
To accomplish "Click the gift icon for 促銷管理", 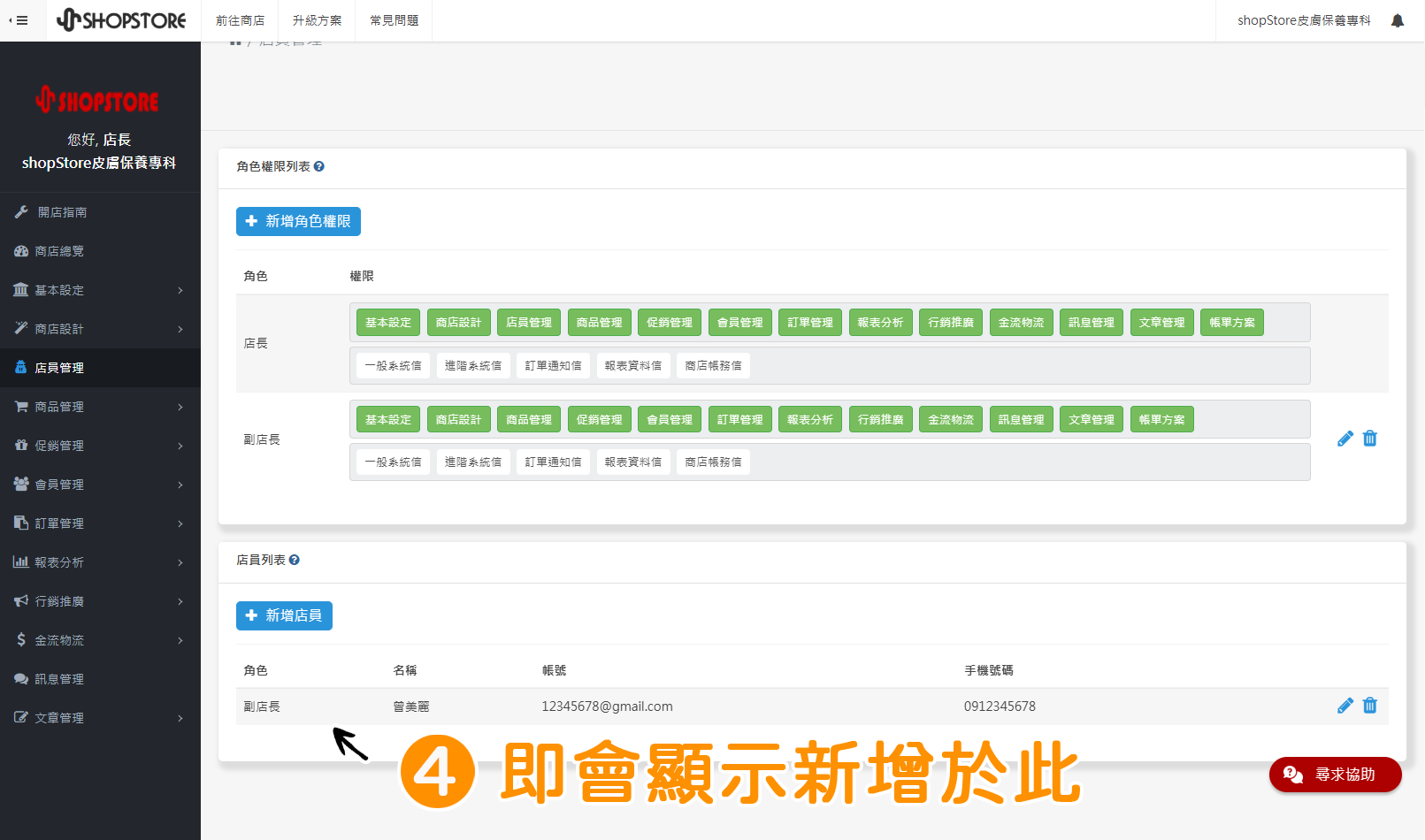I will 21,446.
